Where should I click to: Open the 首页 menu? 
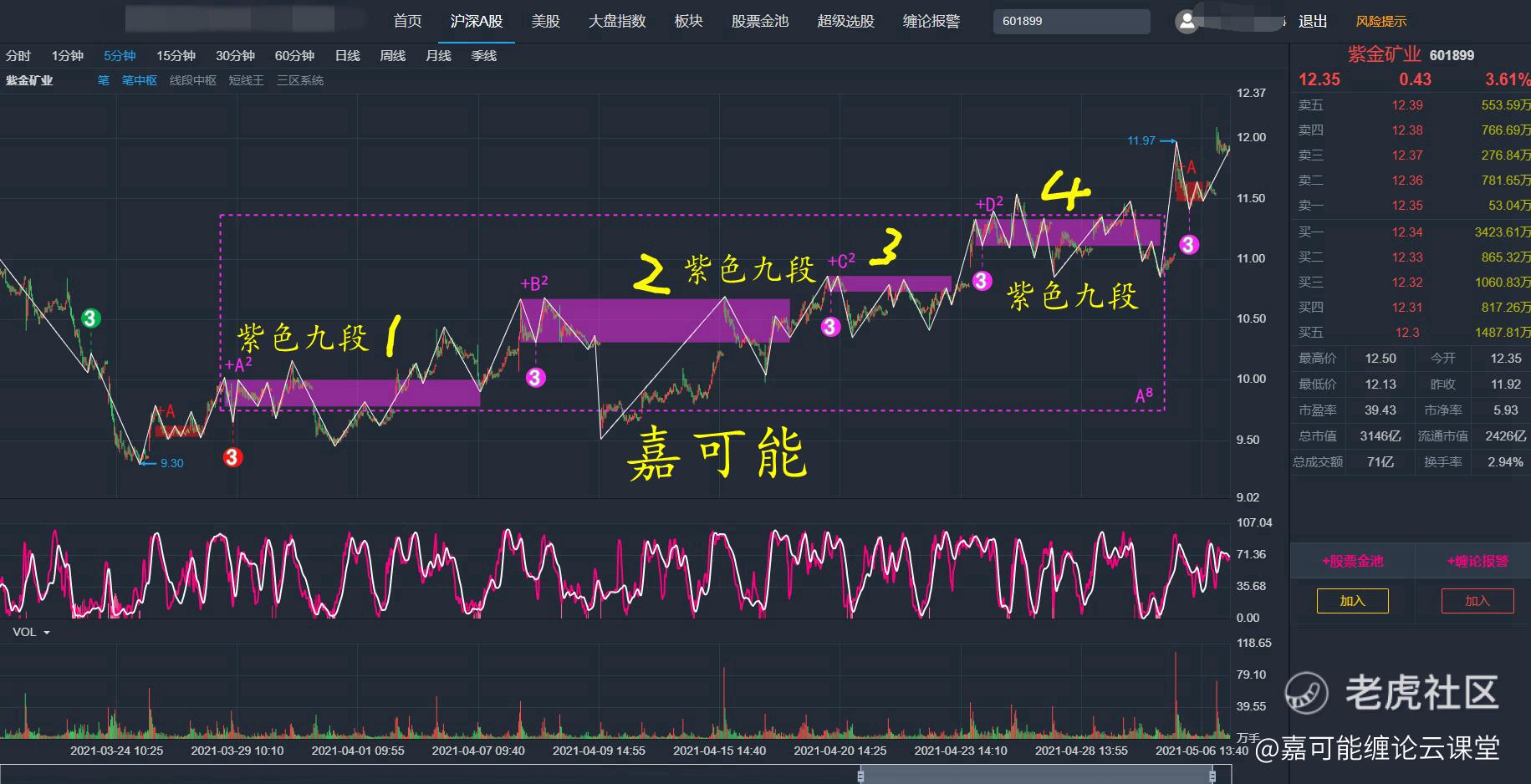point(408,21)
